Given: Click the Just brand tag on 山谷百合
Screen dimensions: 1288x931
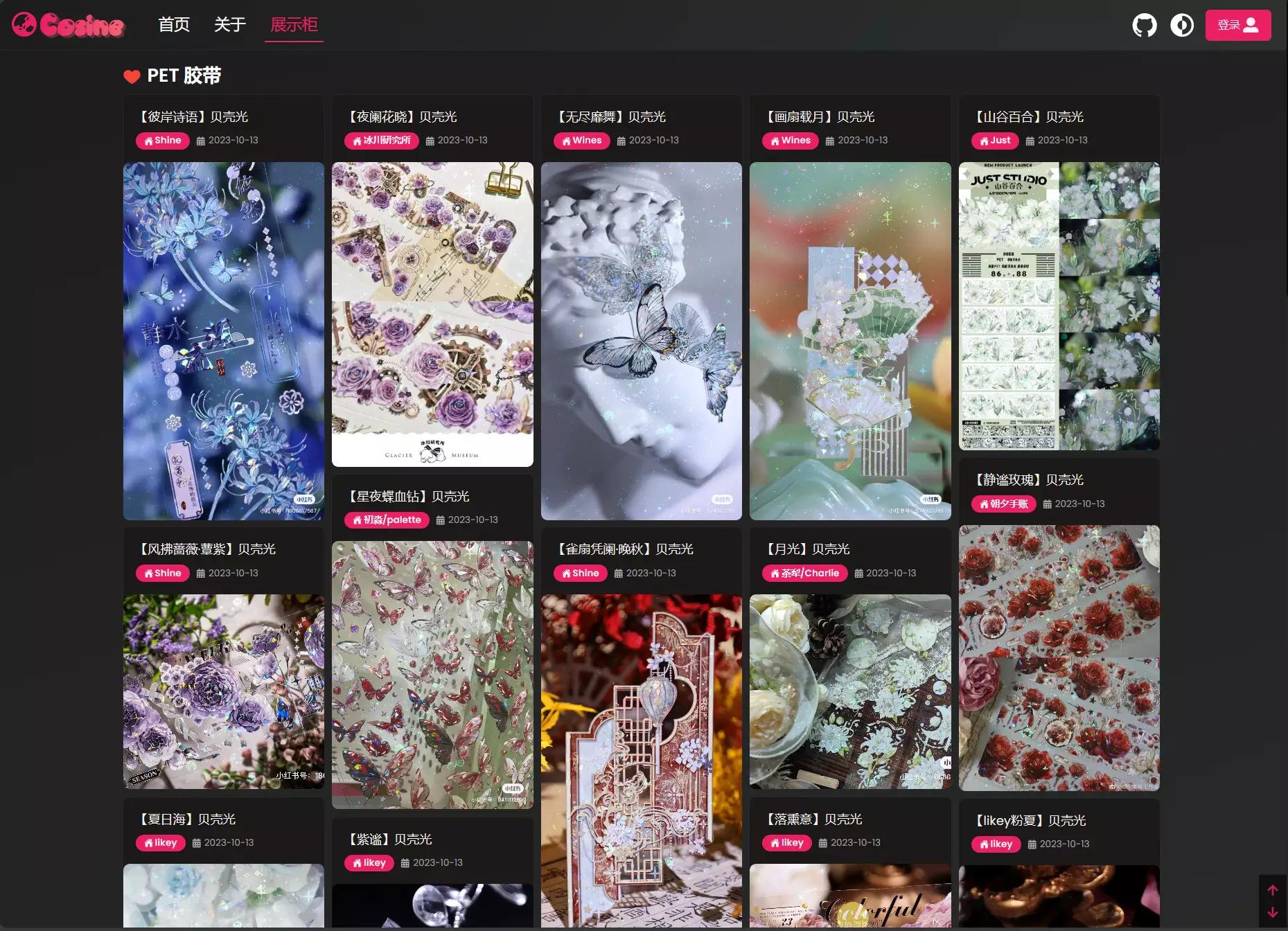Looking at the screenshot, I should (995, 141).
